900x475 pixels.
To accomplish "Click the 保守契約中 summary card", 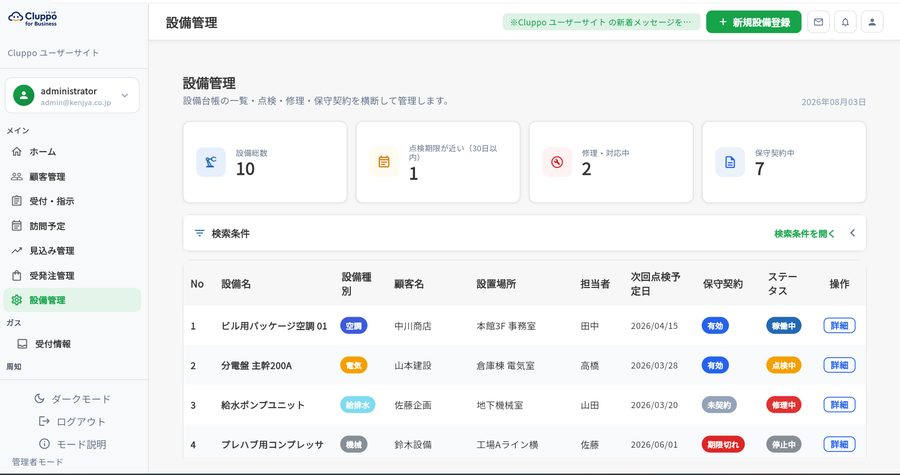I will coord(784,162).
